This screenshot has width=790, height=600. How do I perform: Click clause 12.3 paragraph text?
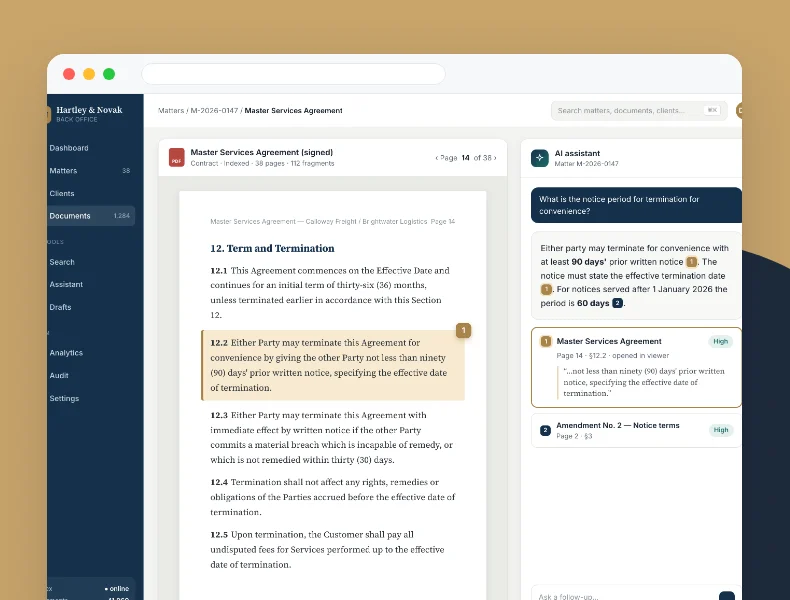coord(332,437)
